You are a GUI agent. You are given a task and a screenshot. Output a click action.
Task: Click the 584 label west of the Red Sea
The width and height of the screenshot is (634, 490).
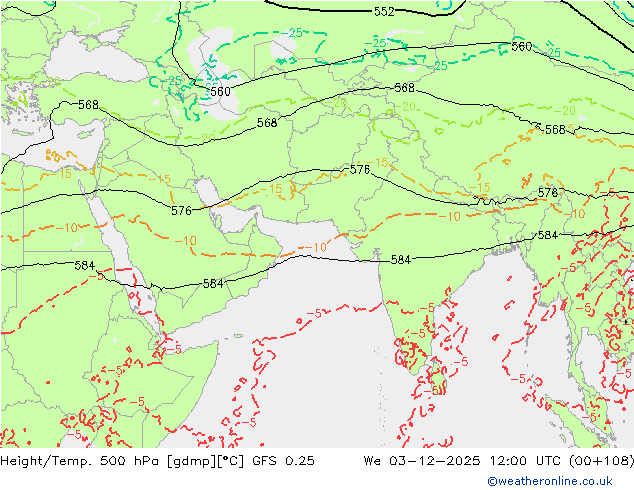tap(85, 266)
